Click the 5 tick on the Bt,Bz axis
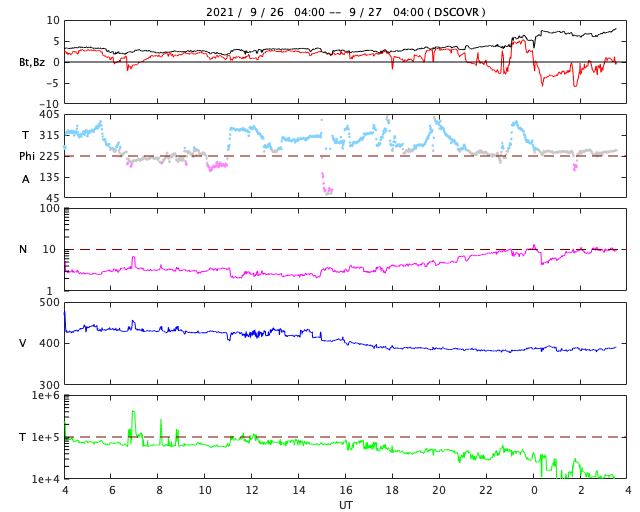 click(x=56, y=41)
